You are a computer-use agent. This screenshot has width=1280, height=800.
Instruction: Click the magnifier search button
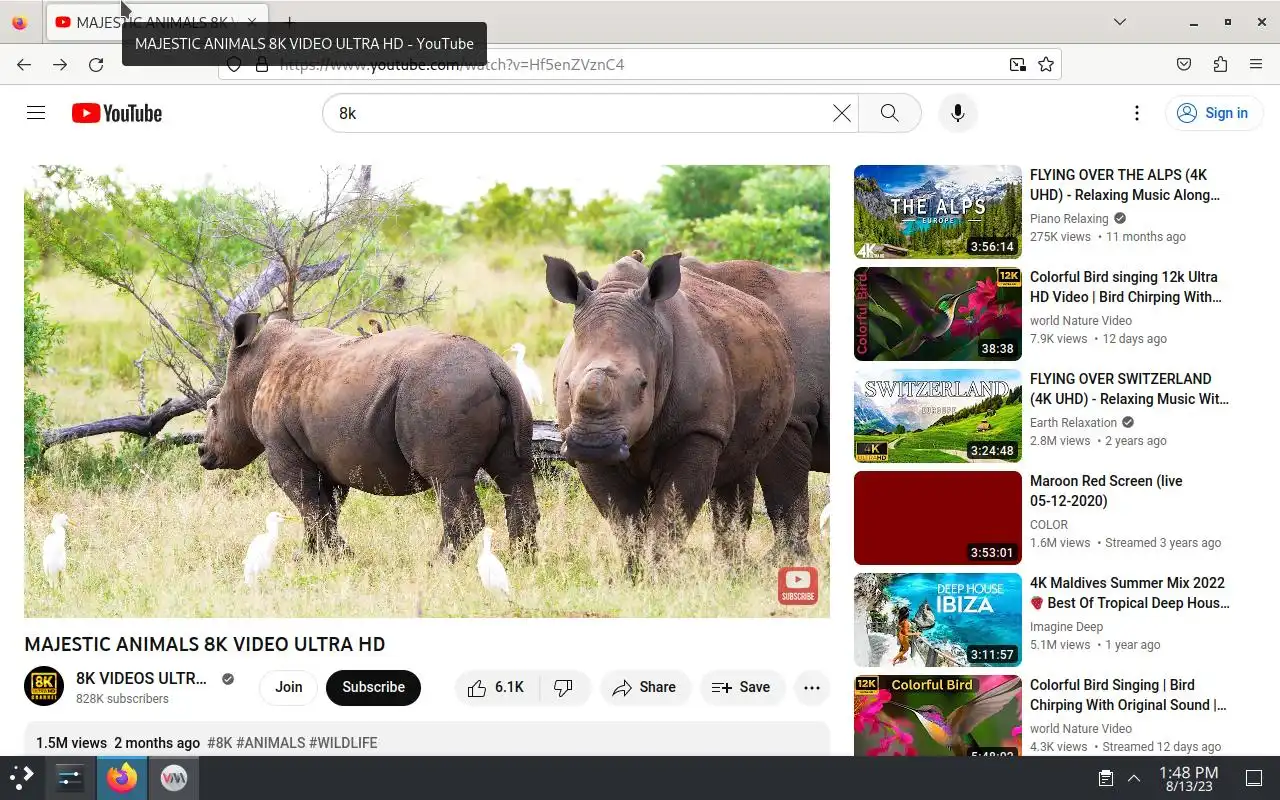pyautogui.click(x=889, y=113)
